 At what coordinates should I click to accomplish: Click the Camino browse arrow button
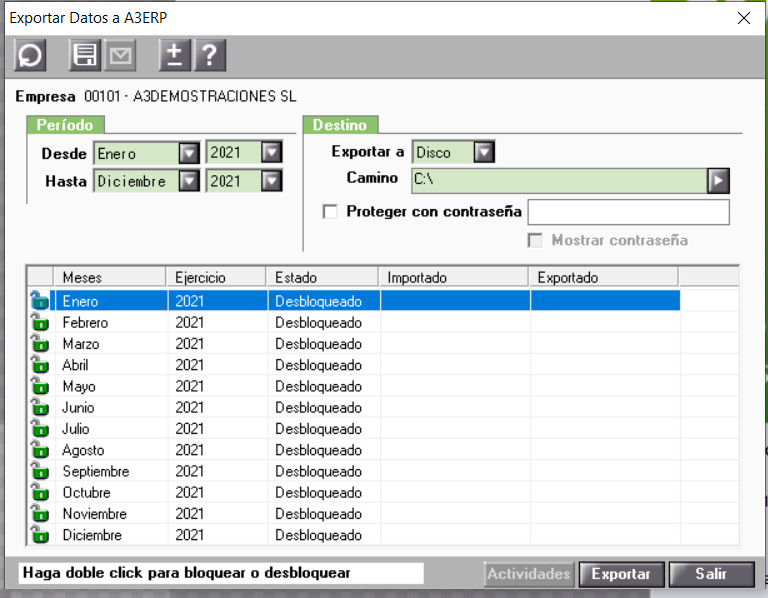tap(718, 180)
